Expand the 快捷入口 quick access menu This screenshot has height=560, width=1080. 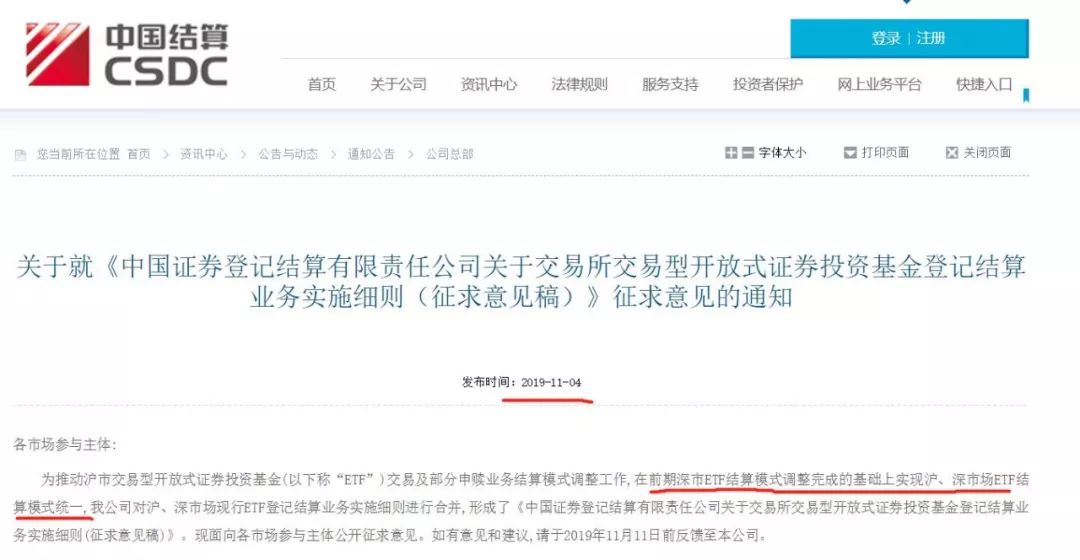984,84
